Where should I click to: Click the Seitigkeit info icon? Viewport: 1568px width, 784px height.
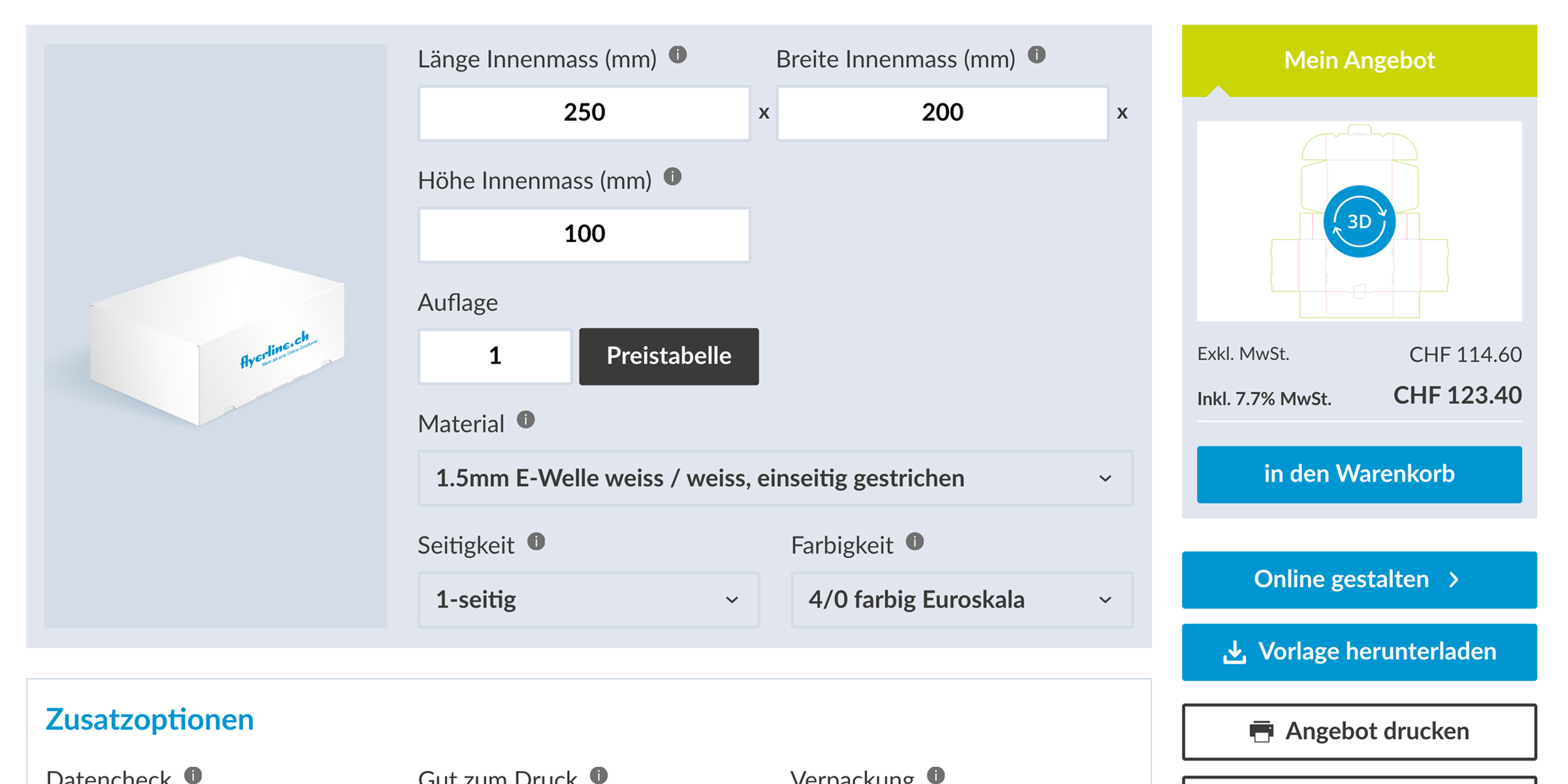tap(536, 542)
